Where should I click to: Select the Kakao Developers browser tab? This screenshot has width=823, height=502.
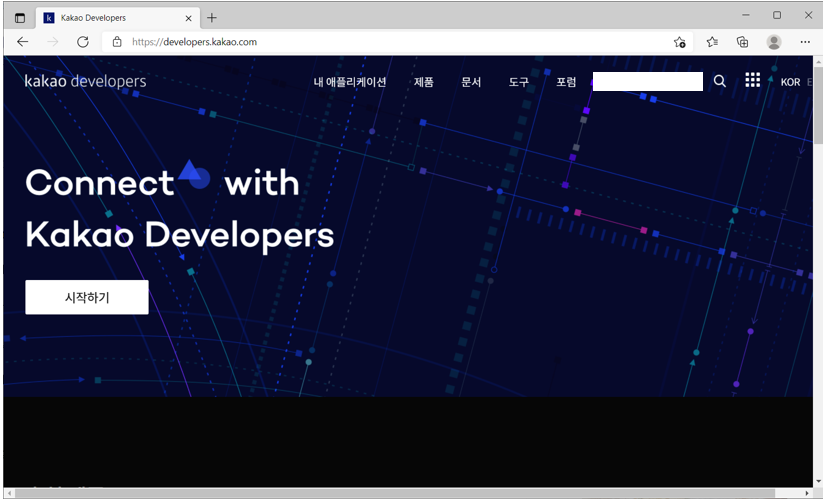[118, 18]
